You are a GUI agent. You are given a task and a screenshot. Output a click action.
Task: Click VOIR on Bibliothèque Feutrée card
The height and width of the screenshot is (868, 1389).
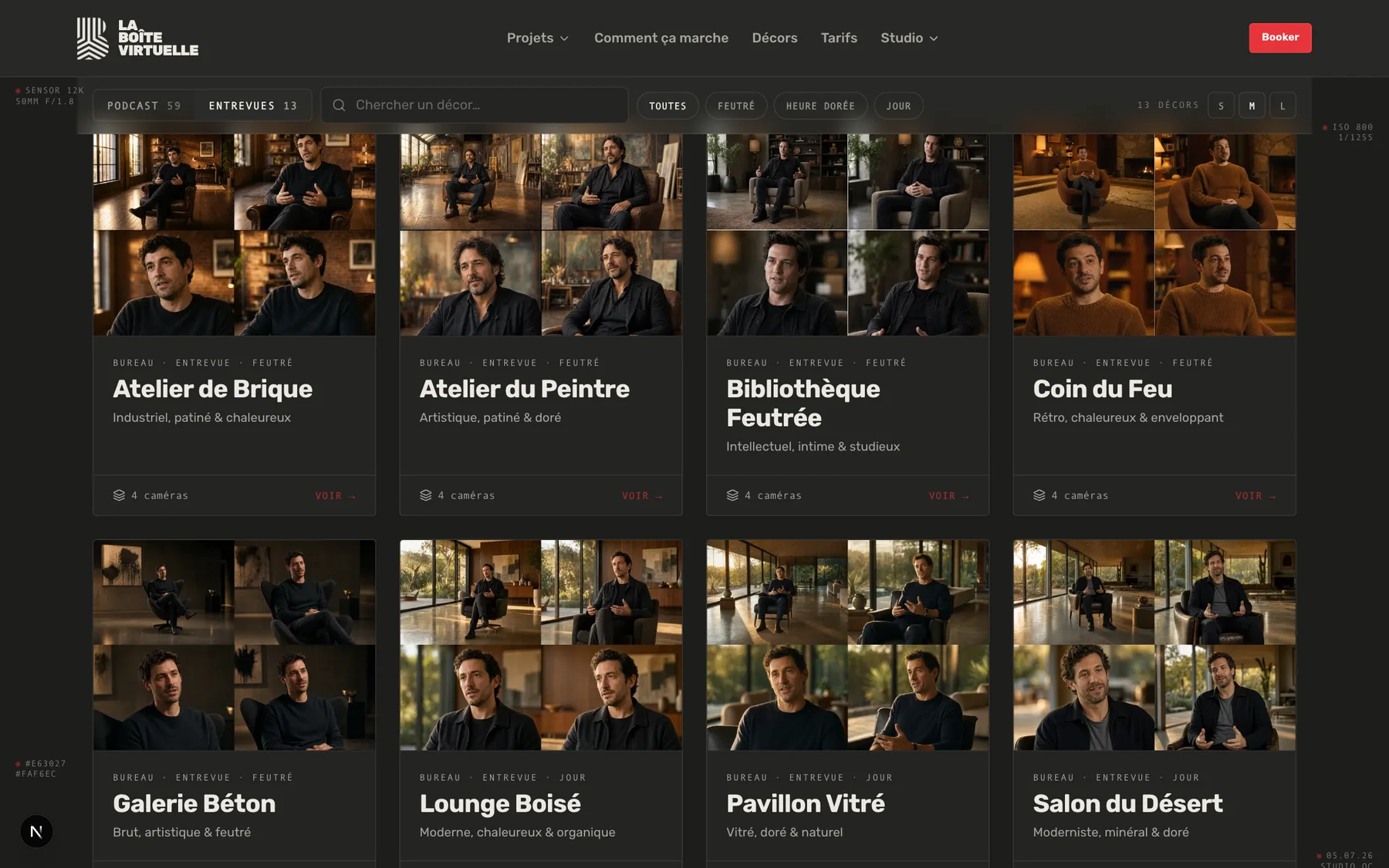948,496
